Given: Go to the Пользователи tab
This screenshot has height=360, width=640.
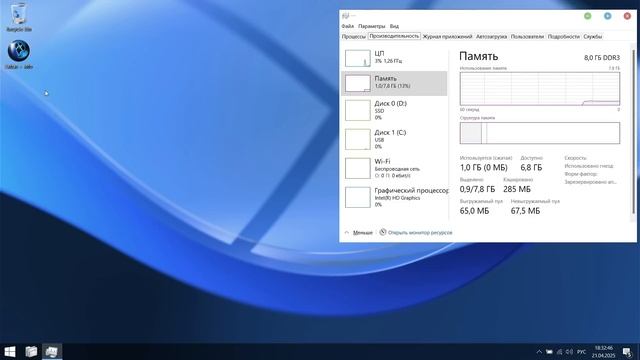Looking at the screenshot, I should (527, 37).
